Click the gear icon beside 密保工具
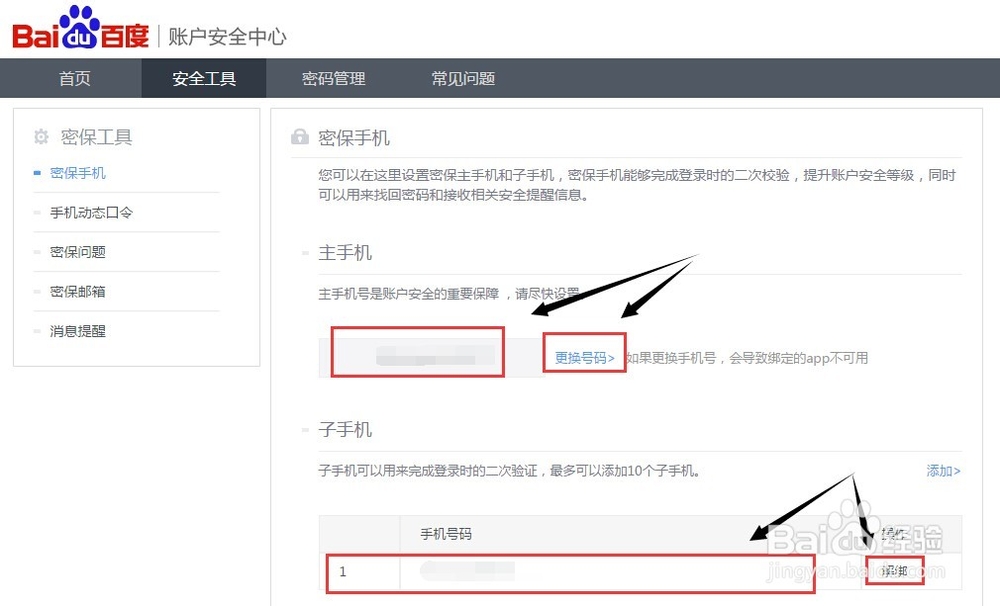1000x606 pixels. pos(41,137)
